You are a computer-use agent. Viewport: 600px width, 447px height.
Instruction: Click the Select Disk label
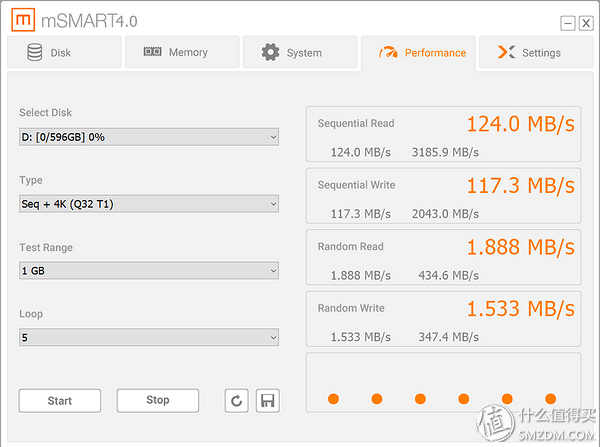tap(46, 113)
